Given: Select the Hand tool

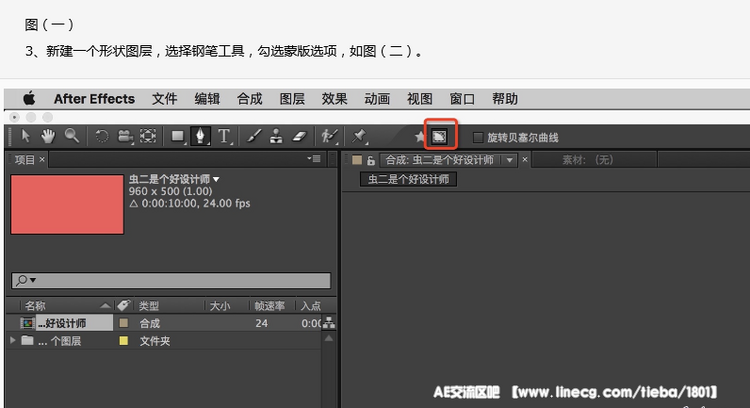Looking at the screenshot, I should pos(48,136).
